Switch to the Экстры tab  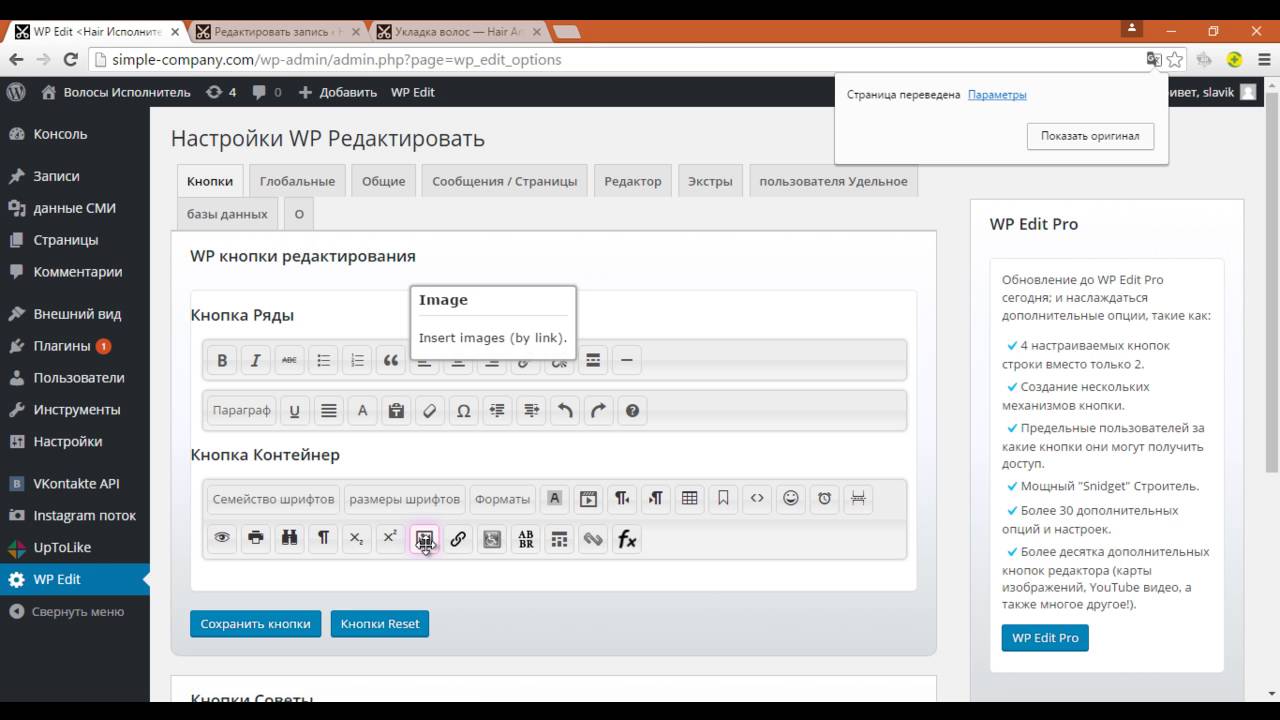(710, 181)
